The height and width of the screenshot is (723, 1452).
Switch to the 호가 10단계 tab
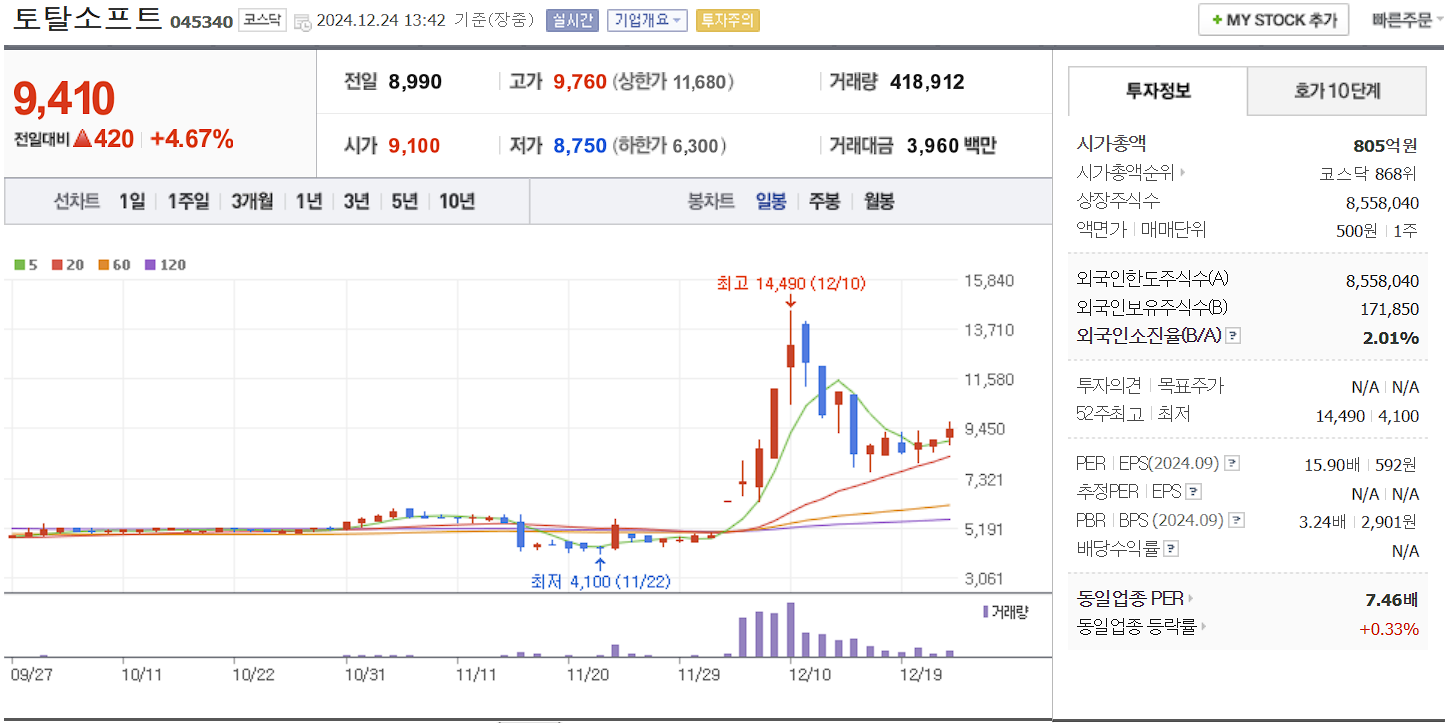coord(1336,90)
